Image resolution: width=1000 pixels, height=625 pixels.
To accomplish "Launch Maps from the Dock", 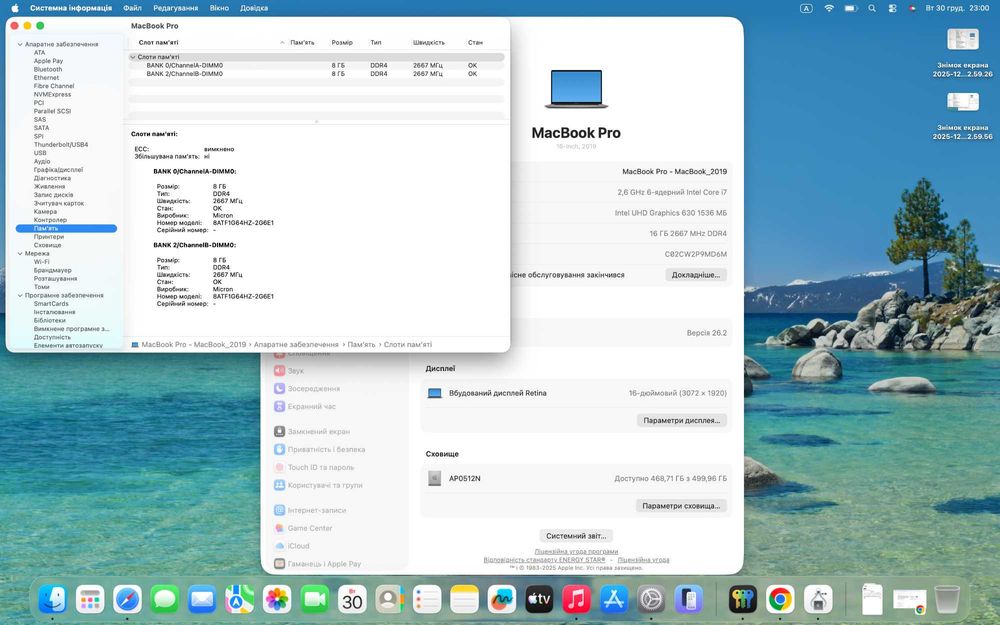I will pyautogui.click(x=240, y=599).
